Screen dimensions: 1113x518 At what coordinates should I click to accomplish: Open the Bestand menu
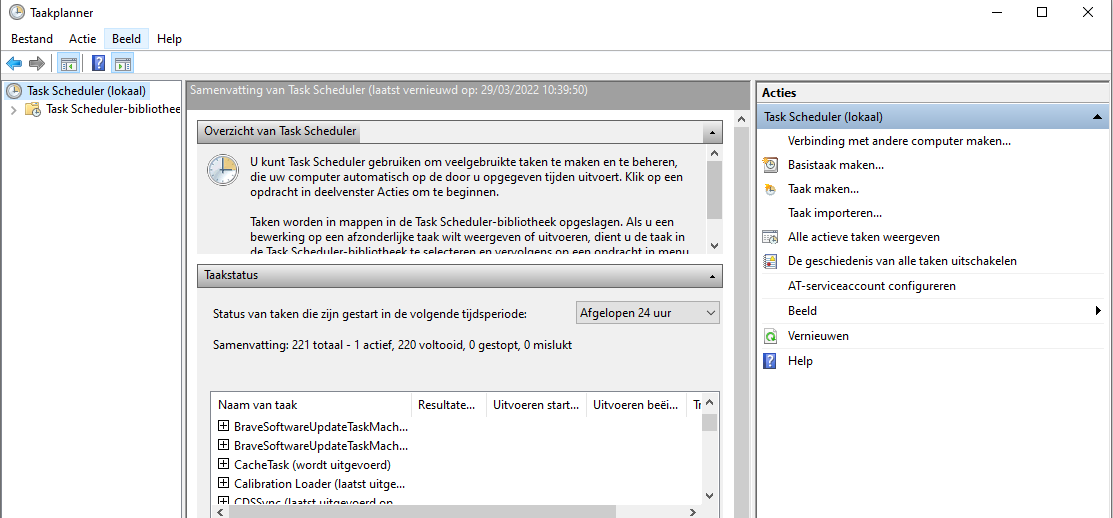click(x=32, y=39)
